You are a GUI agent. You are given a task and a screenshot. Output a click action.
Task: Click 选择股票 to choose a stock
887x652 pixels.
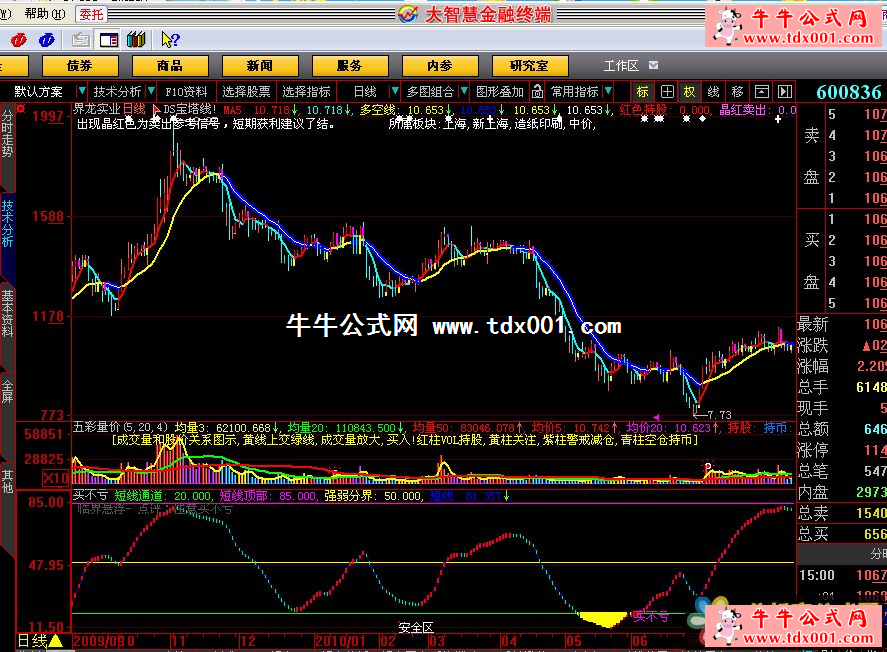pos(246,92)
